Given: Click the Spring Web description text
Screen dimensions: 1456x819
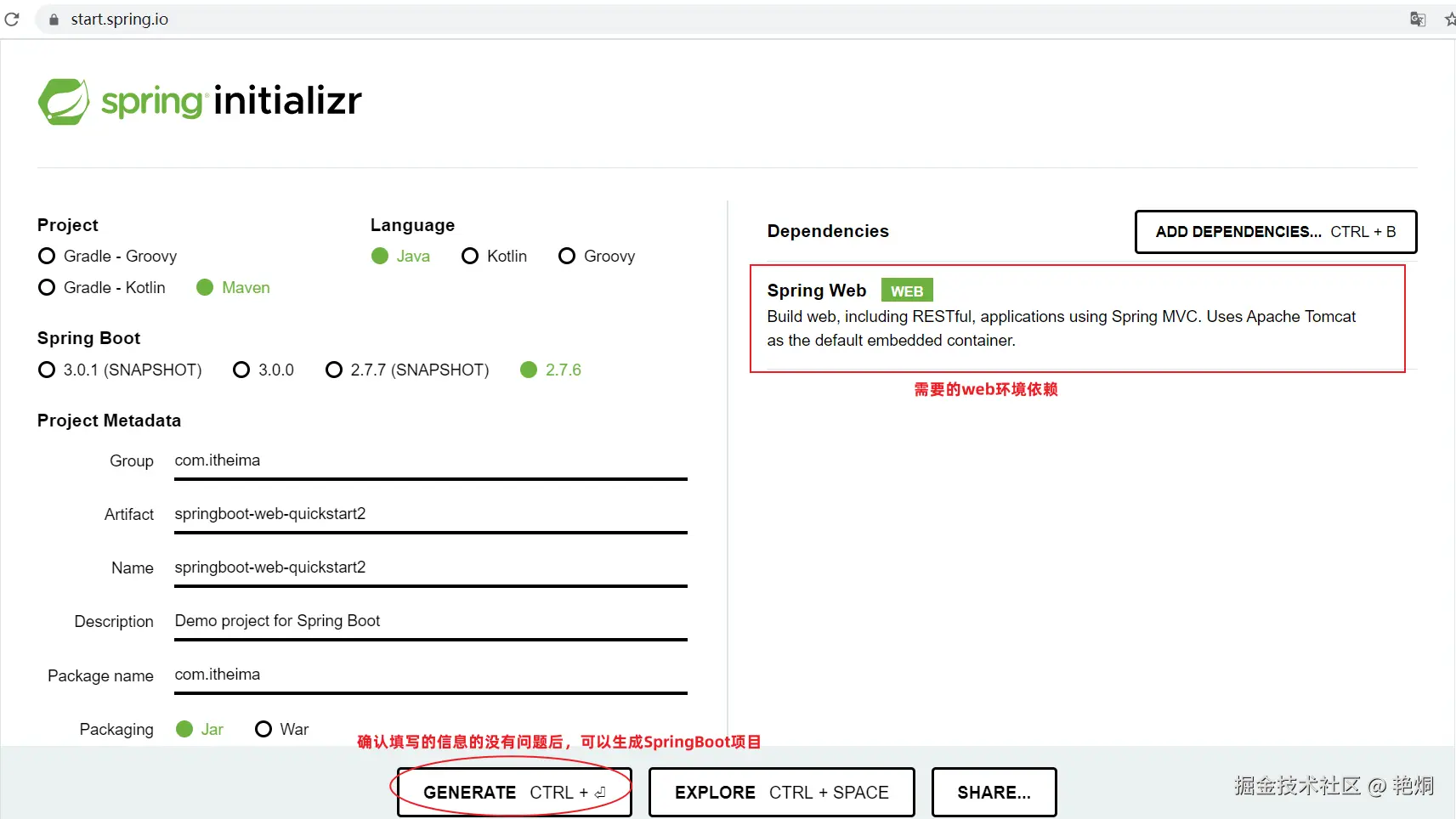Looking at the screenshot, I should [1061, 328].
